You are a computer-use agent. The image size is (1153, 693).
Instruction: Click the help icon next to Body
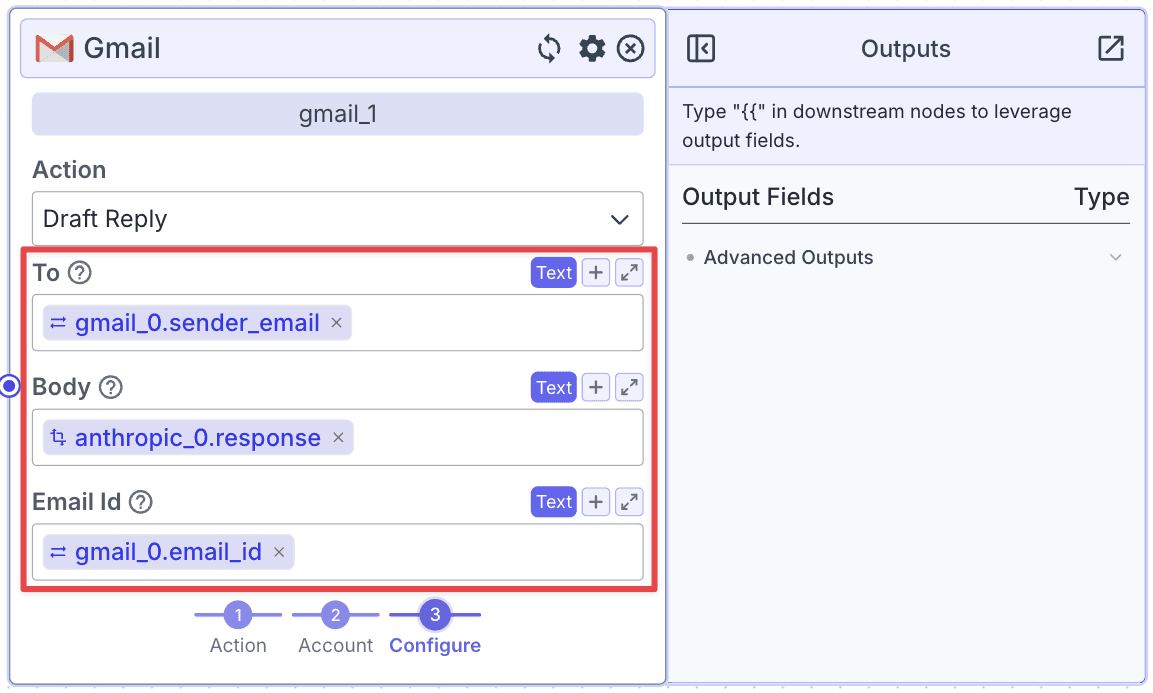pos(110,387)
